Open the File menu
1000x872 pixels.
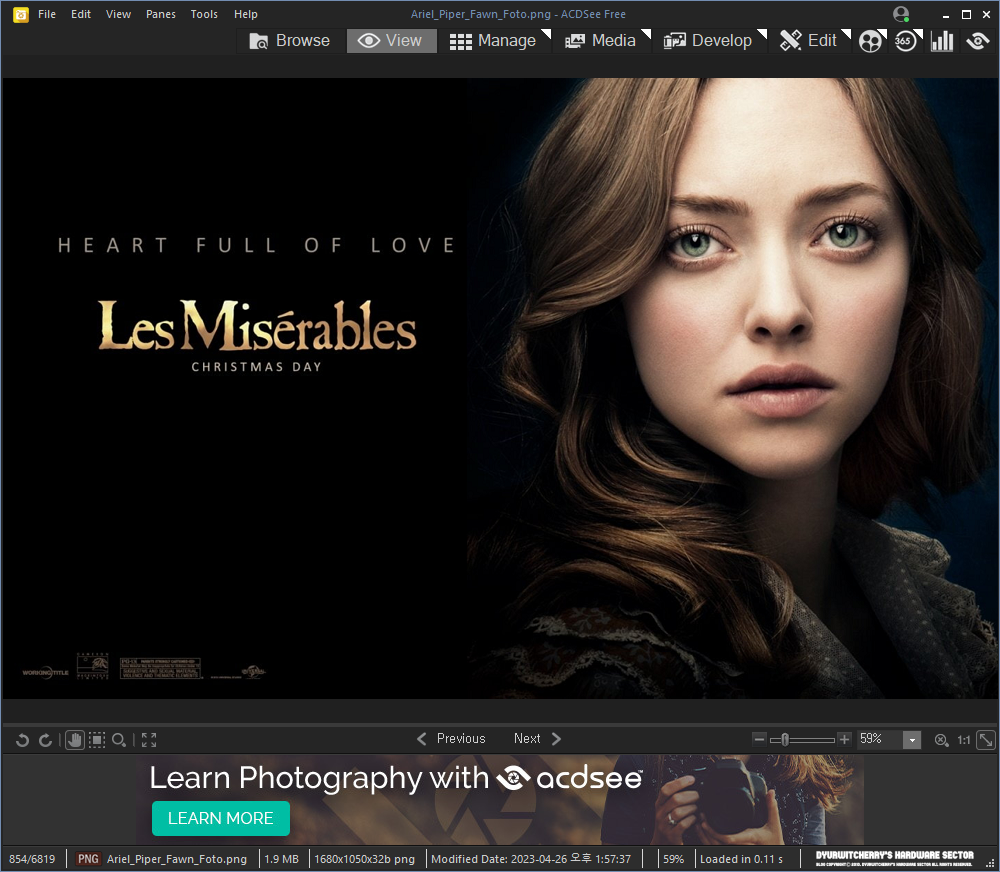(x=47, y=14)
